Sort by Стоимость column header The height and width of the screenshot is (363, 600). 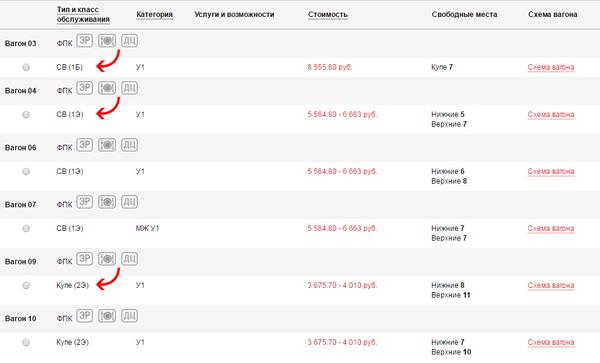pyautogui.click(x=328, y=15)
